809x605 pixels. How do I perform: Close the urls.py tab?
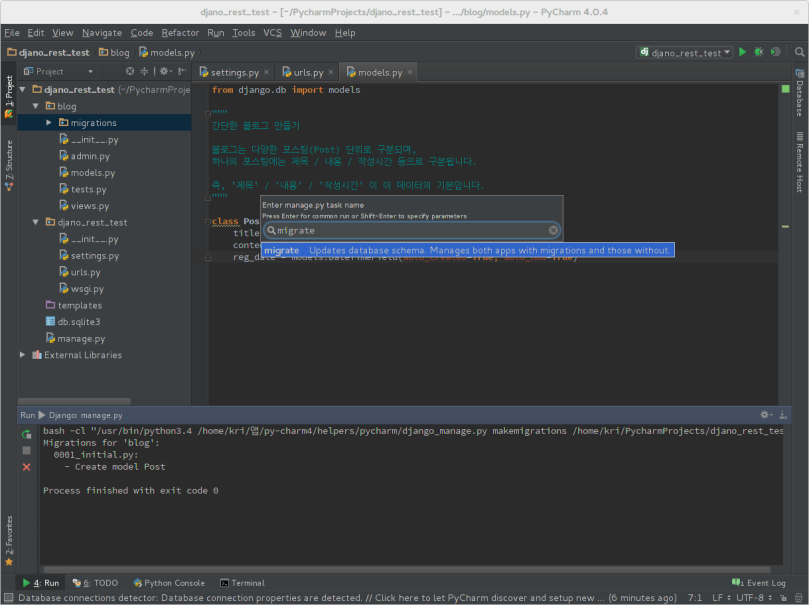coord(331,72)
